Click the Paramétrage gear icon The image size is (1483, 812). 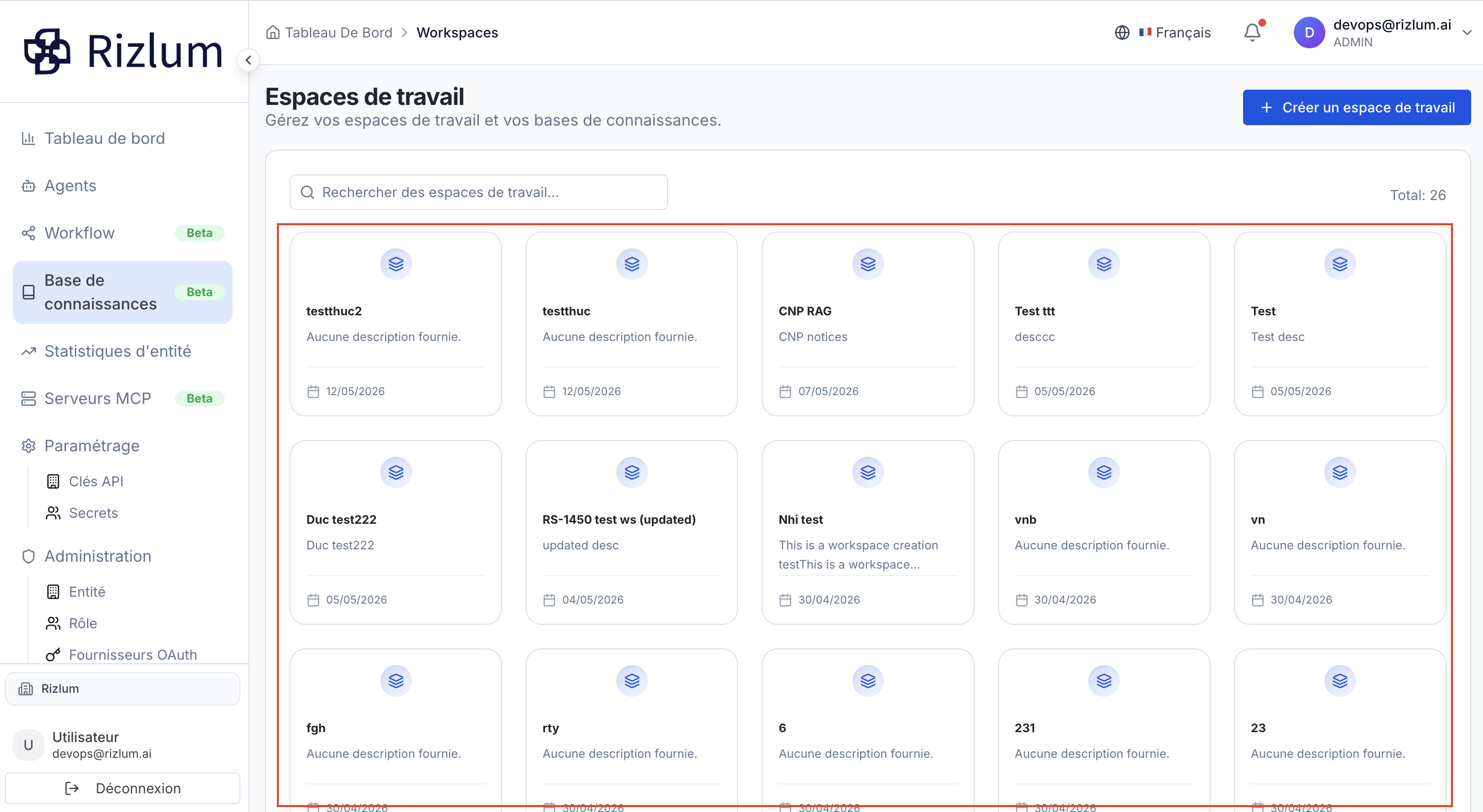(x=28, y=446)
